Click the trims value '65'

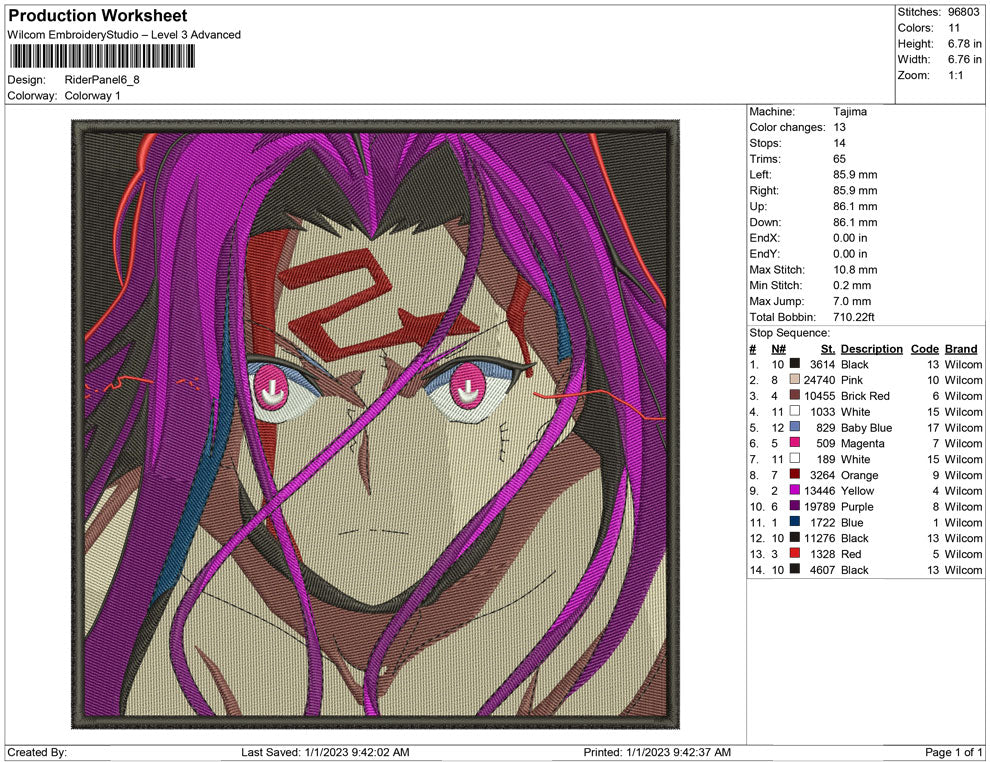tap(839, 159)
